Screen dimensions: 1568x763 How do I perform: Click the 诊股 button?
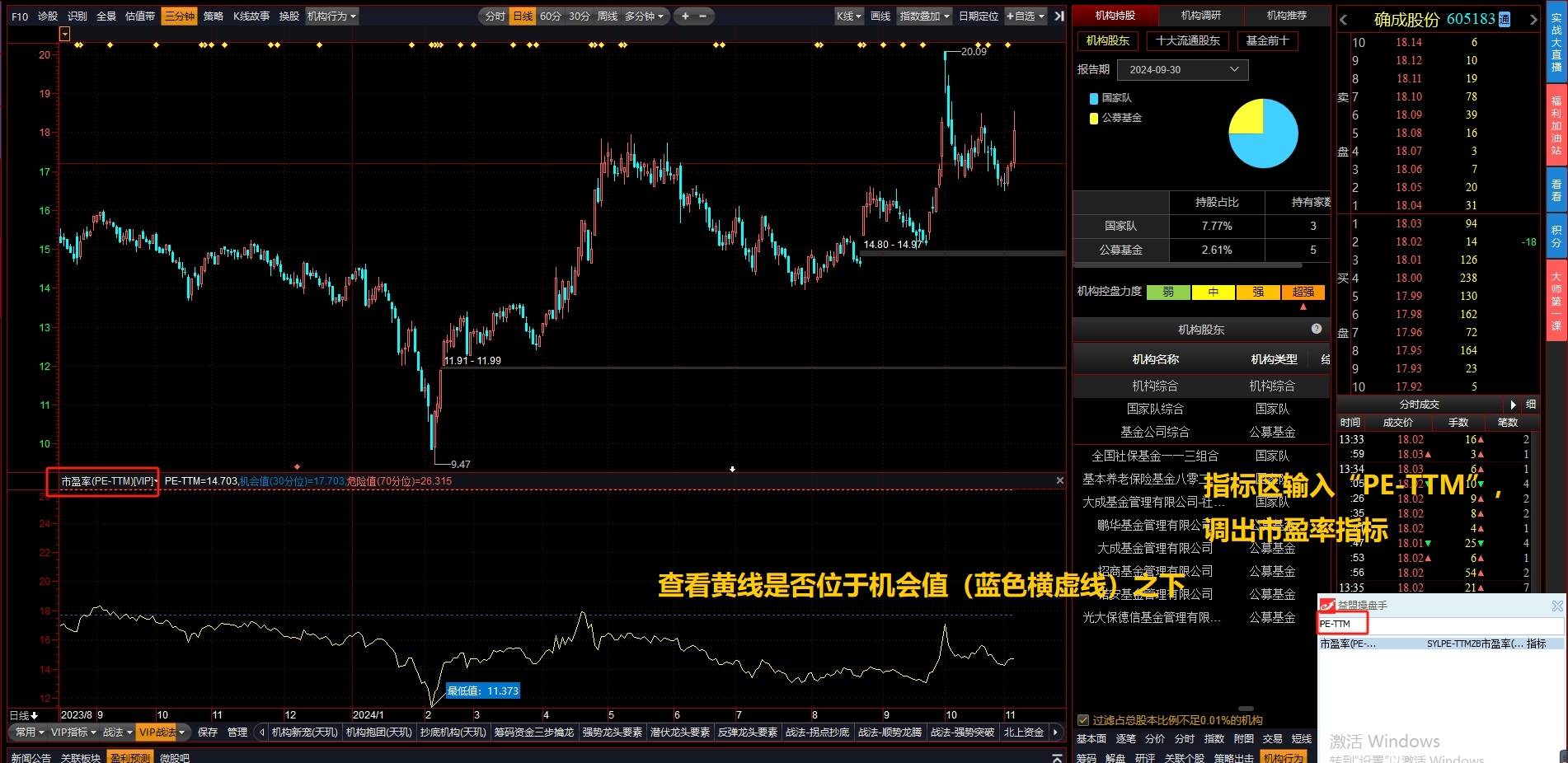(x=48, y=16)
